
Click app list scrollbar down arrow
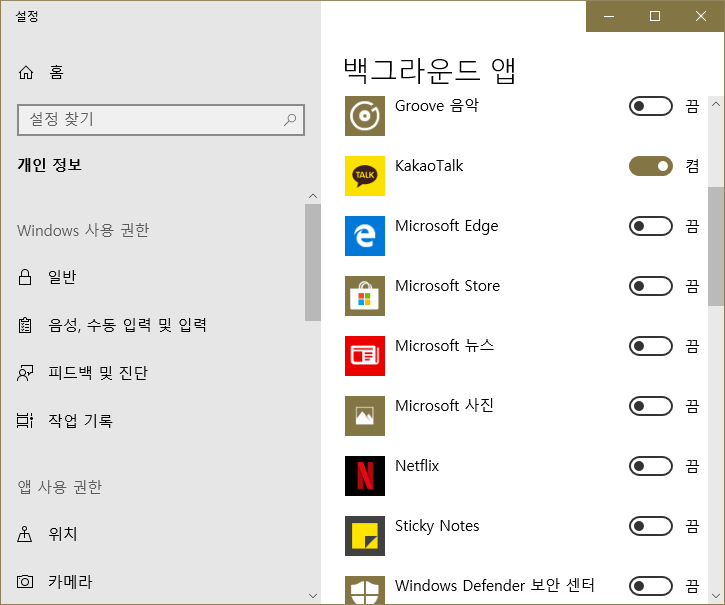716,596
